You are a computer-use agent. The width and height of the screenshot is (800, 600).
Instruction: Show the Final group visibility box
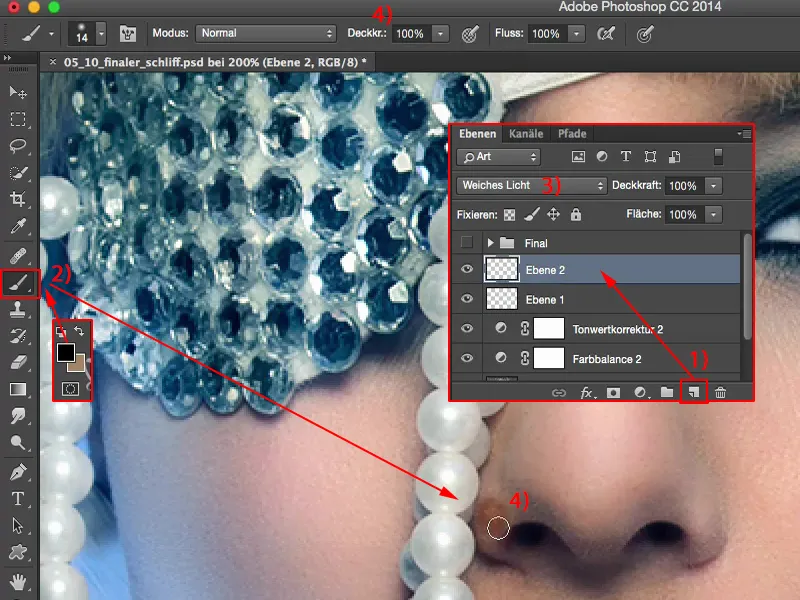pyautogui.click(x=466, y=242)
